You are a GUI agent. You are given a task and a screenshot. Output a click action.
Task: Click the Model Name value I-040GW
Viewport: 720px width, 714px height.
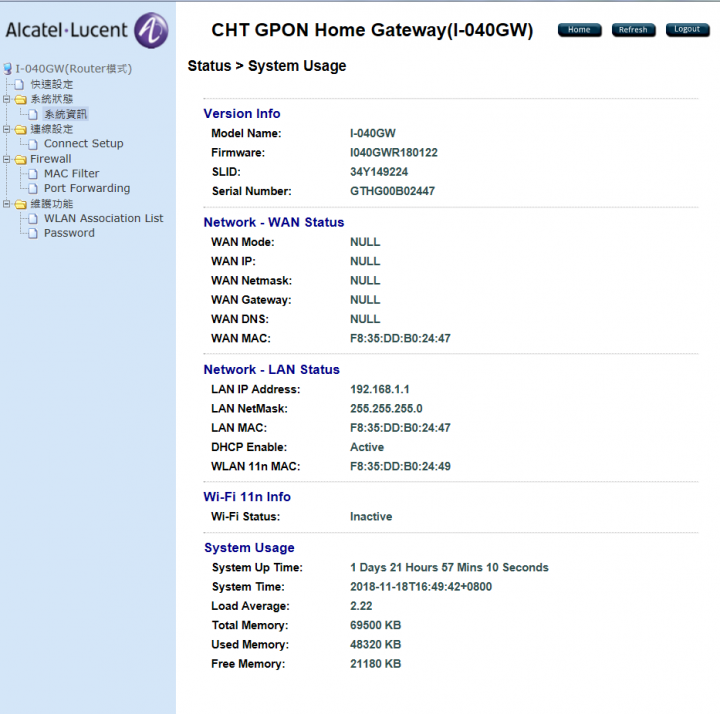372,133
